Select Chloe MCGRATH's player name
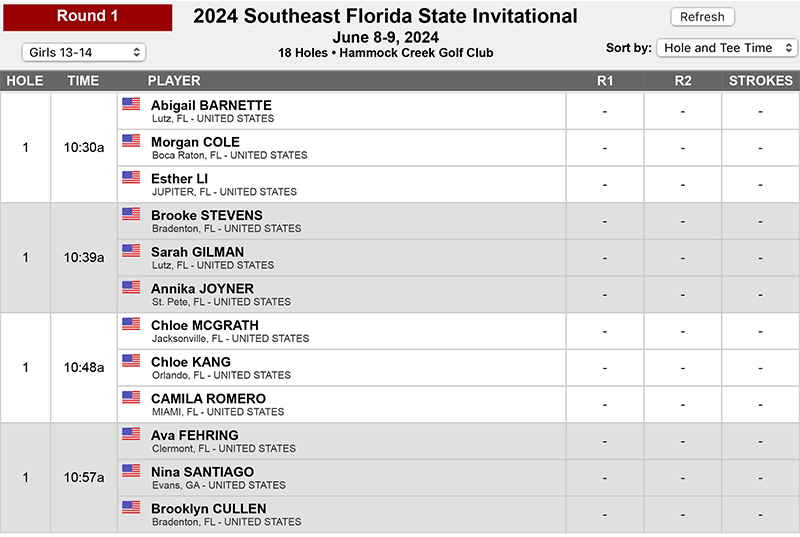Viewport: 800px width, 537px height. tap(205, 325)
